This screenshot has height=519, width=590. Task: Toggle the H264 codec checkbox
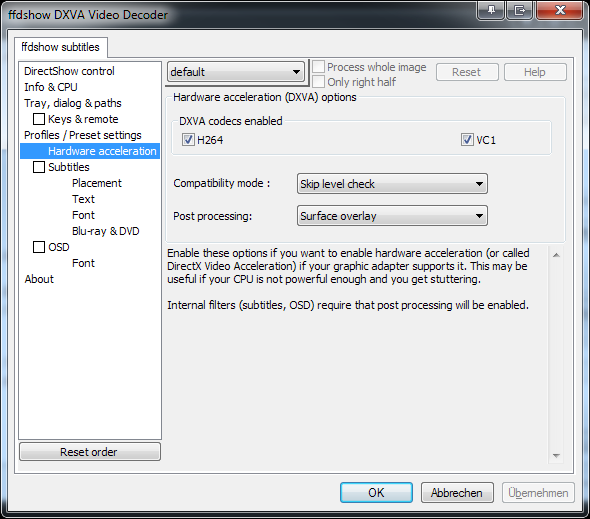click(188, 140)
